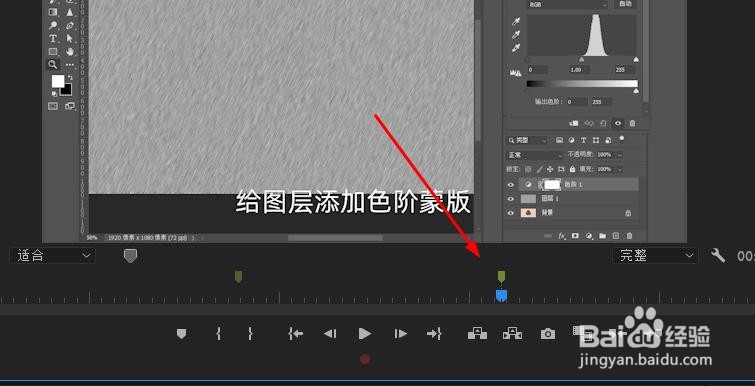Step forward one frame

tap(400, 334)
